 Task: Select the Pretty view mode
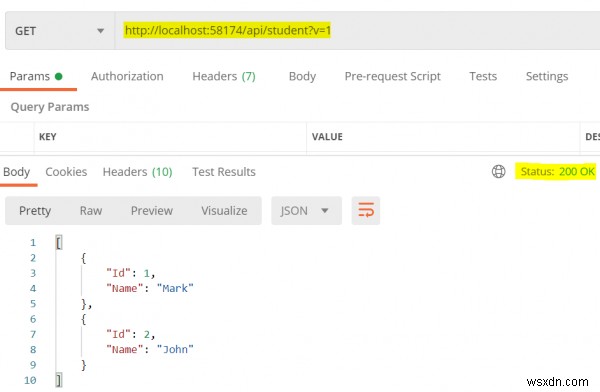pos(35,211)
